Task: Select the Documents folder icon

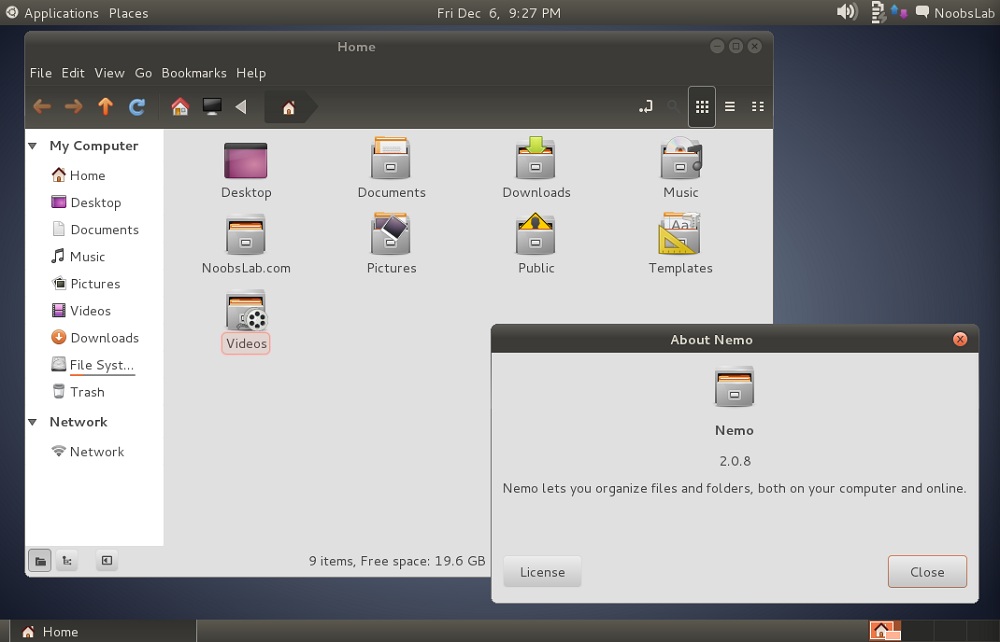Action: click(391, 158)
